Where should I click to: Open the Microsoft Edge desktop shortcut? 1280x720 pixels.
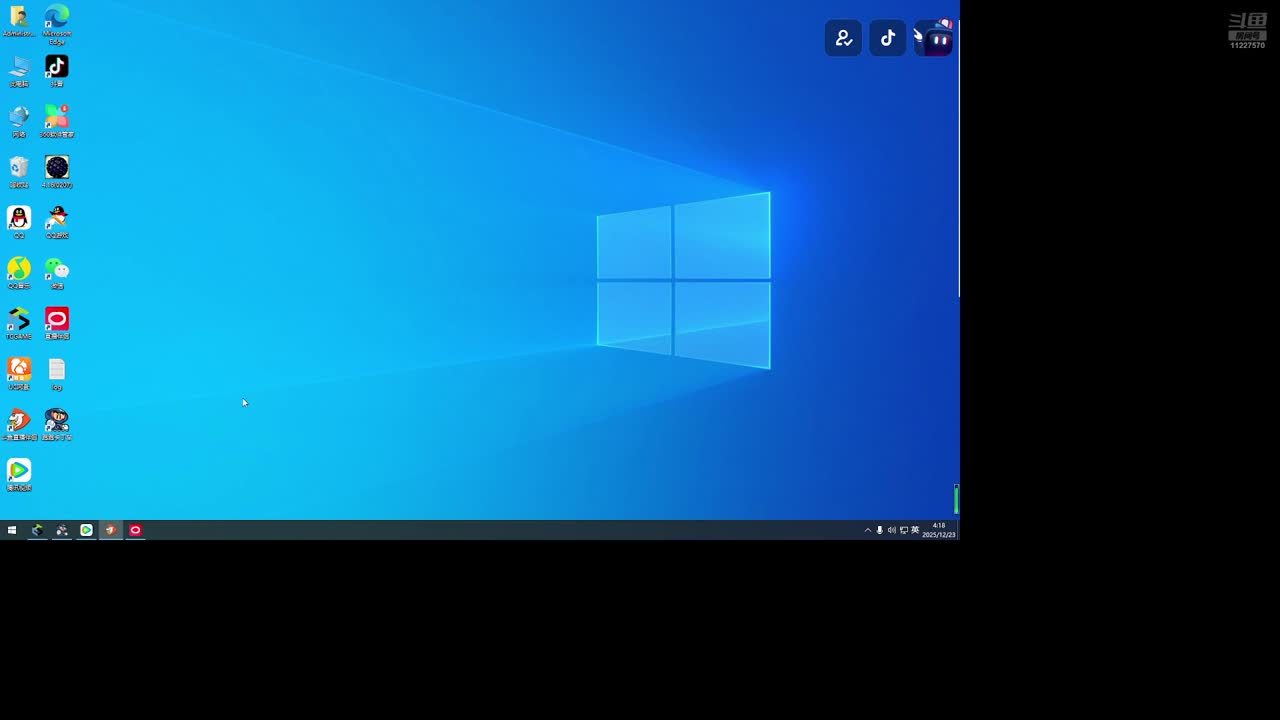point(57,24)
